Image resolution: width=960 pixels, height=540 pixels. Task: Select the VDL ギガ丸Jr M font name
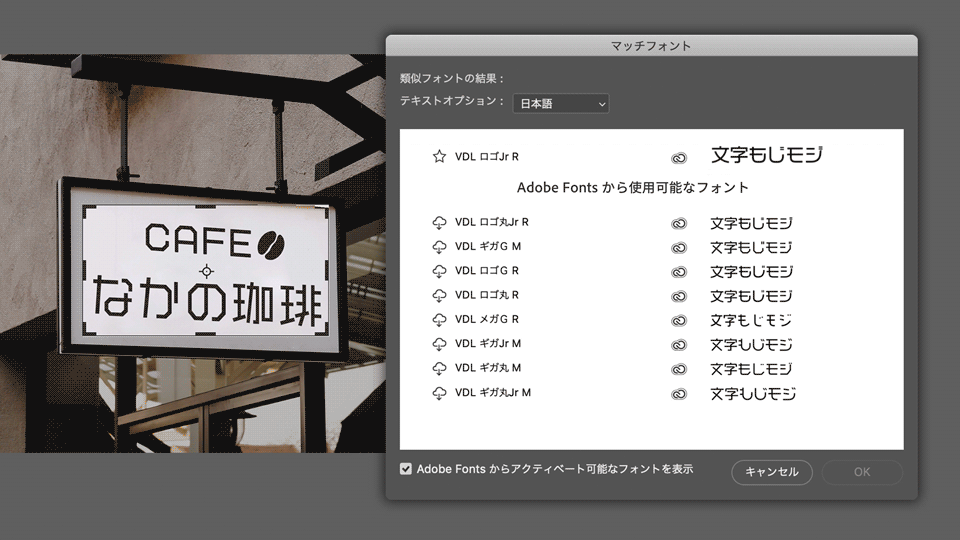click(x=493, y=392)
